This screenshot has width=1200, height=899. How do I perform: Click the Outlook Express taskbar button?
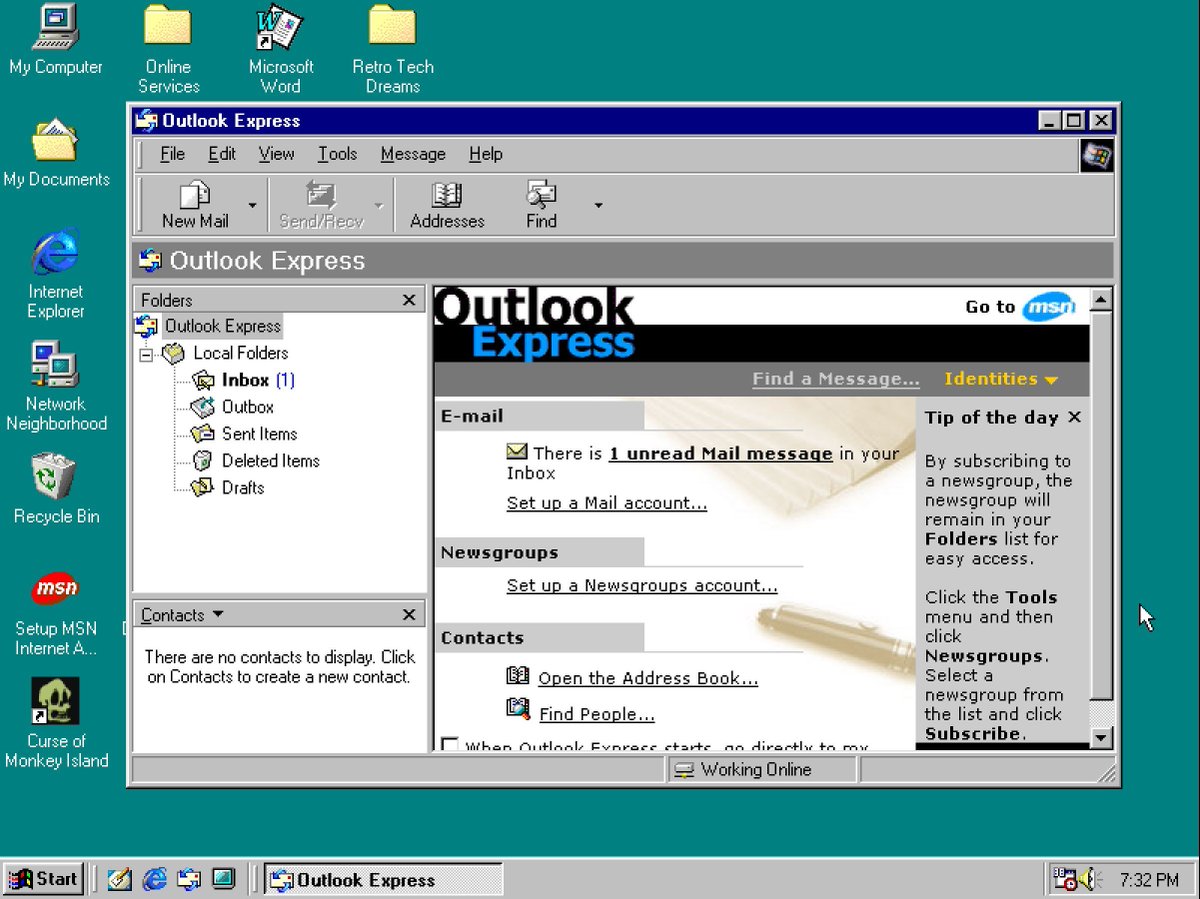384,880
